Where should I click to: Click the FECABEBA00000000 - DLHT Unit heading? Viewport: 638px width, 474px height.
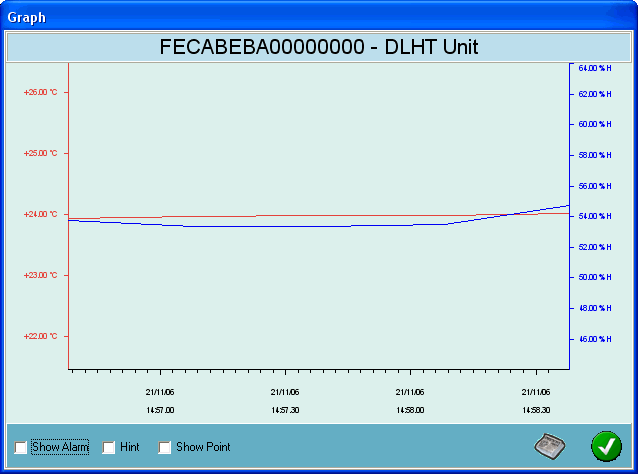tap(318, 47)
